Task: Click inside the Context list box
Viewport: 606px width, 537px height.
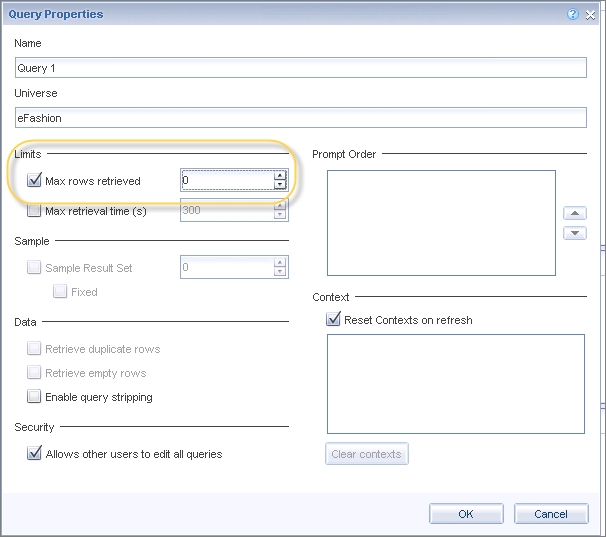Action: (455, 383)
